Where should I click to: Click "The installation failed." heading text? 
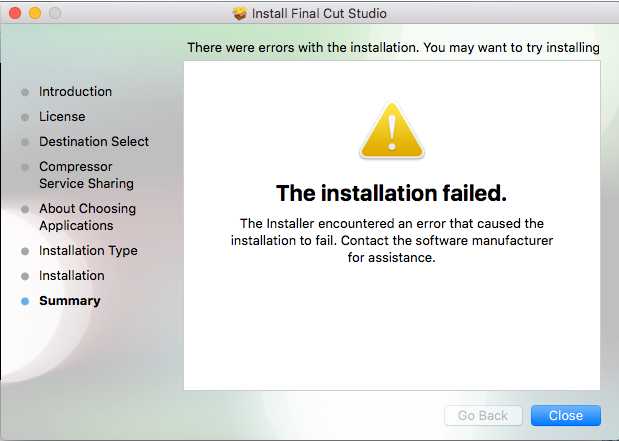pyautogui.click(x=391, y=193)
